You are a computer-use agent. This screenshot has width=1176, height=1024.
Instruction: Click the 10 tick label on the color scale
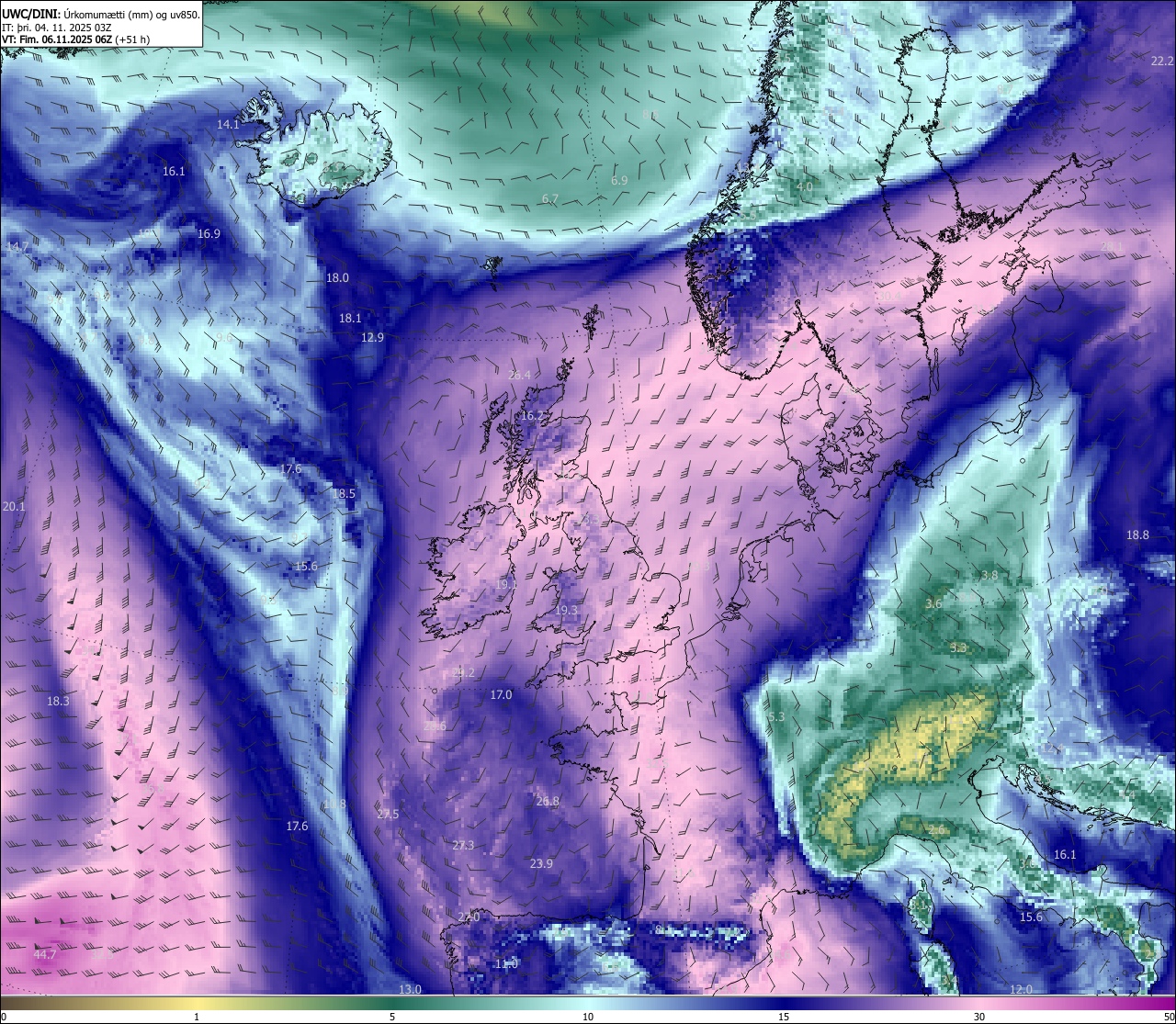[x=588, y=1017]
